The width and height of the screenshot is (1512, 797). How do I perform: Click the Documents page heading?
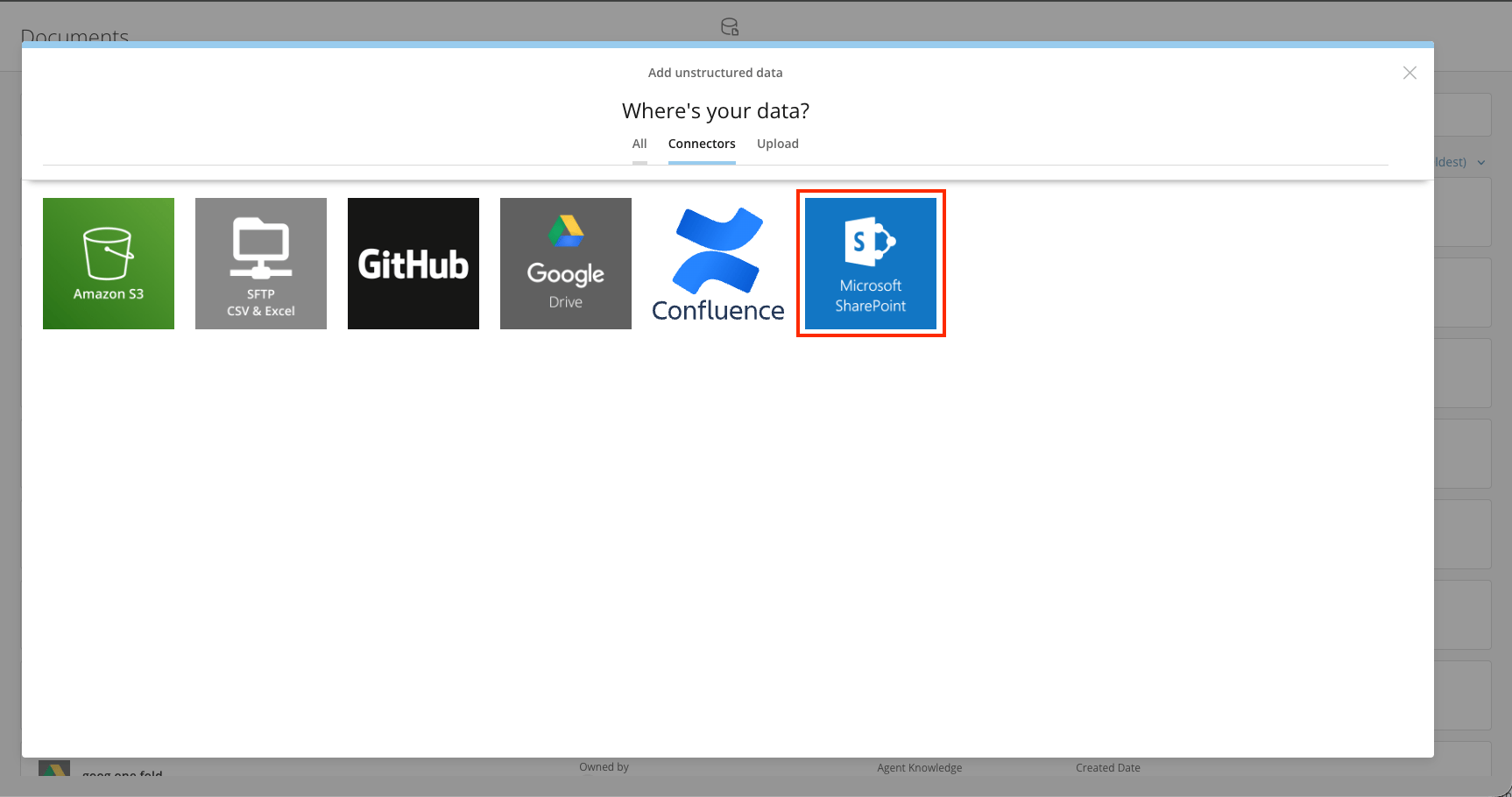[x=74, y=37]
